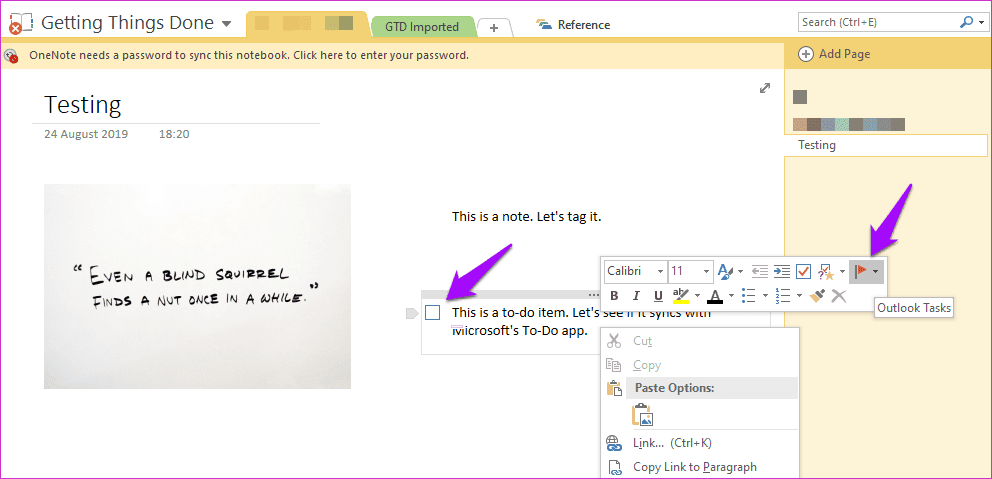992x479 pixels.
Task: Click the Format Painter brush
Action: (817, 295)
